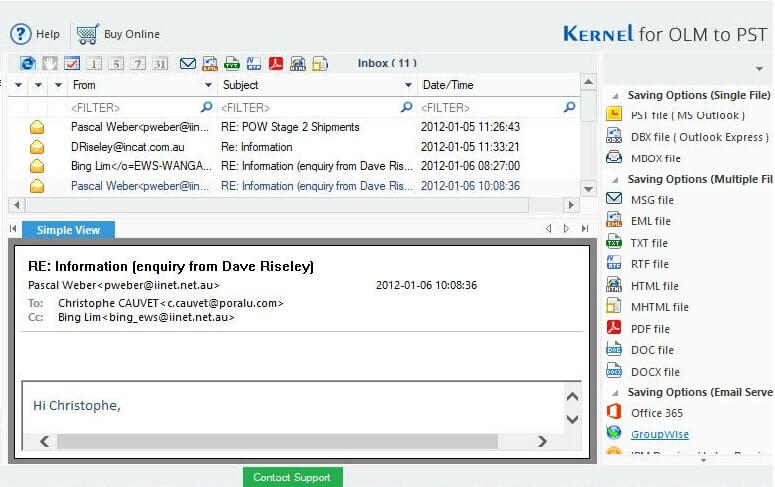Click search icon in Date/Time filter
Image resolution: width=775 pixels, height=487 pixels.
[569, 107]
